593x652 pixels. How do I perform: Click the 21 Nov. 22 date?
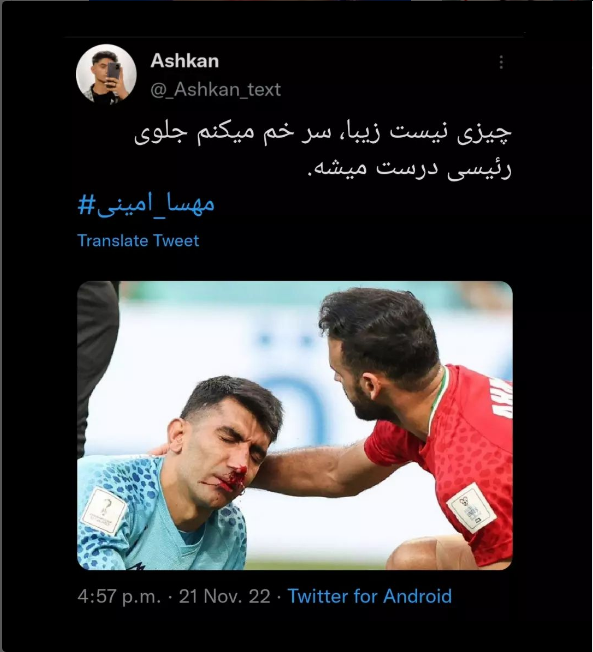click(x=225, y=596)
